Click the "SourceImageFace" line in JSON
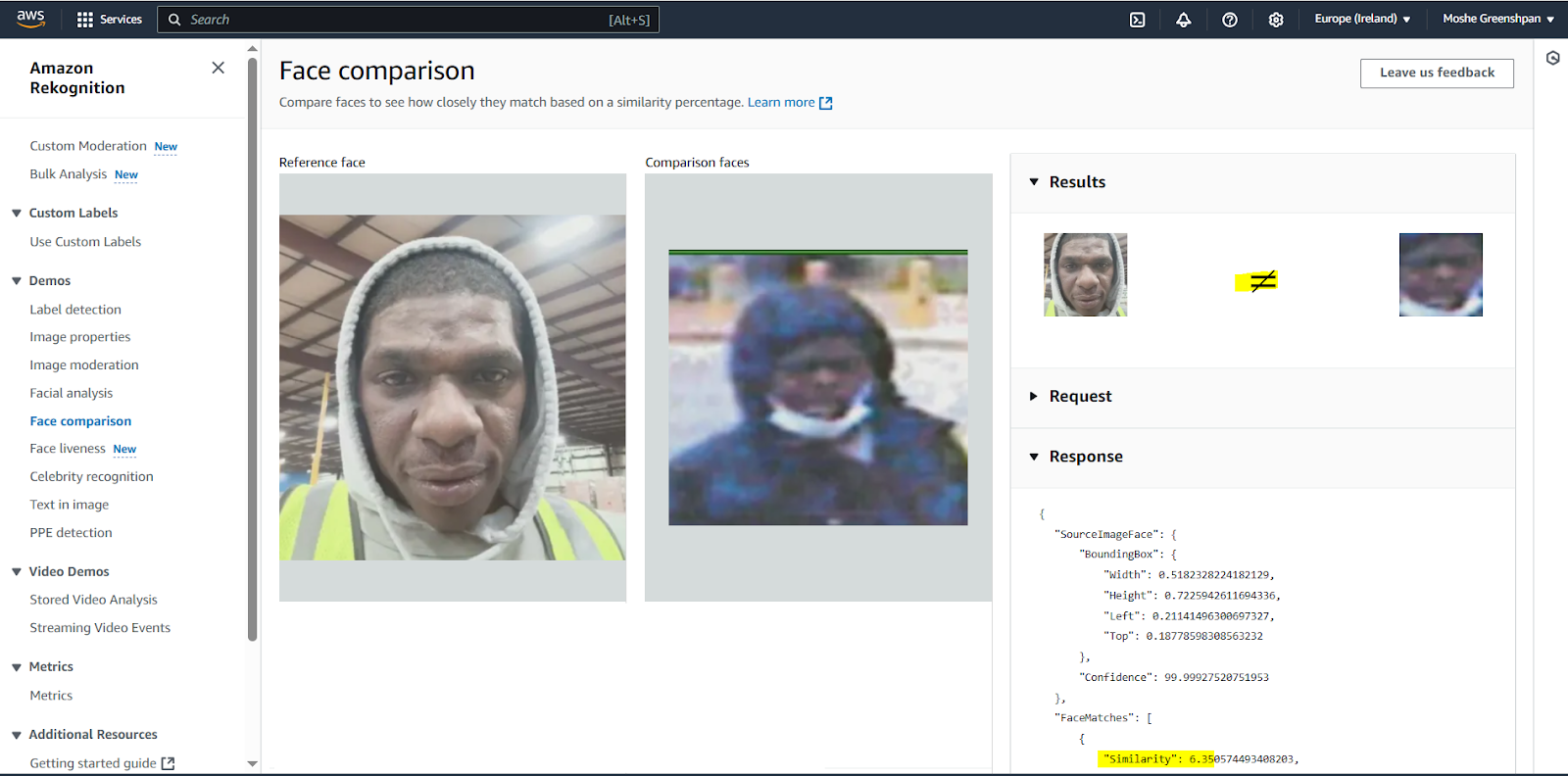The image size is (1568, 776). [1115, 535]
